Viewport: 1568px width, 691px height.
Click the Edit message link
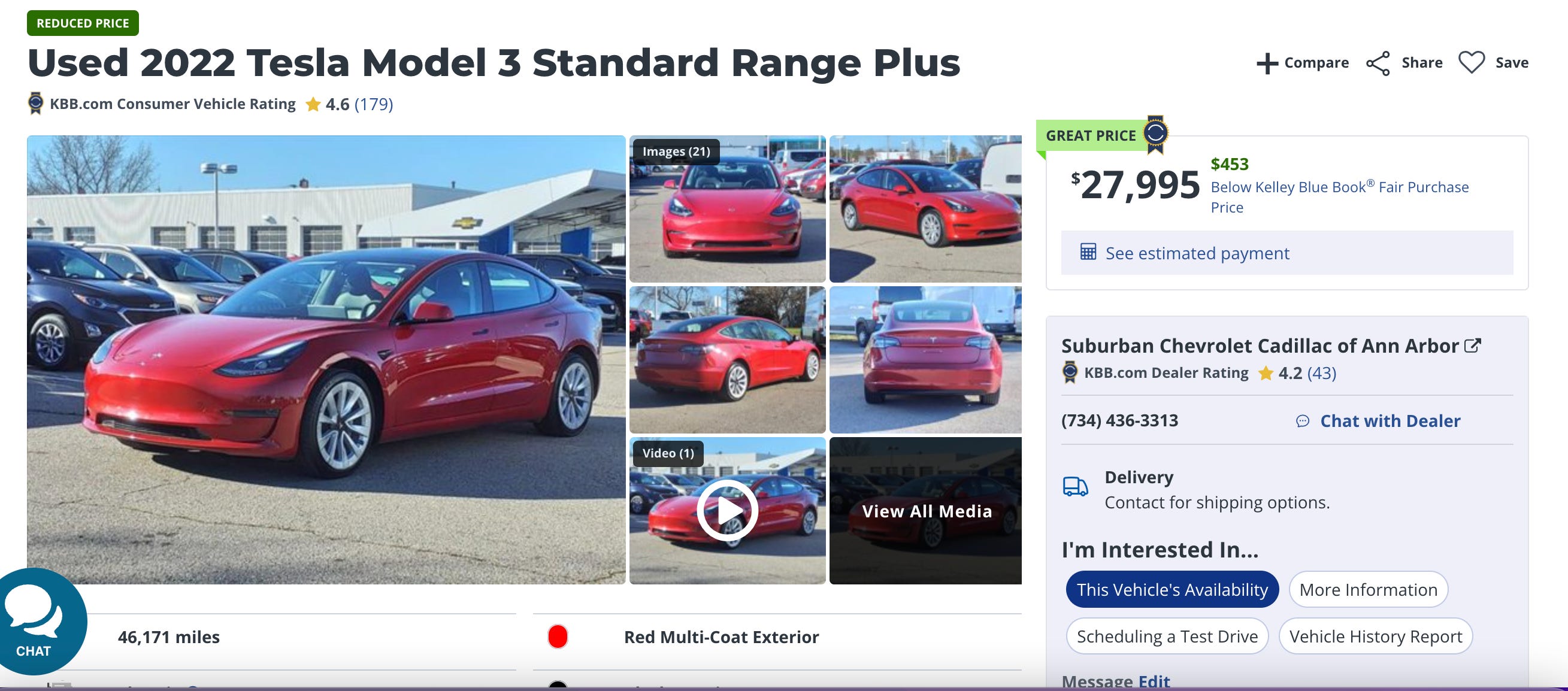pyautogui.click(x=1154, y=682)
